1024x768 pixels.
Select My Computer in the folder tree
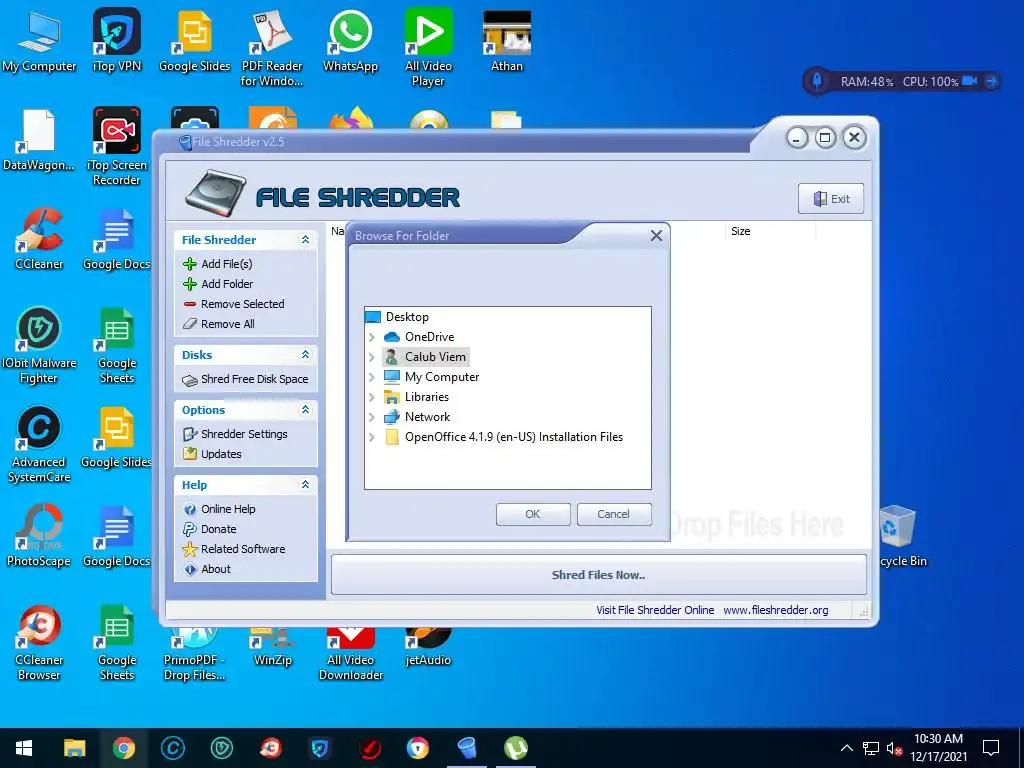pyautogui.click(x=441, y=377)
